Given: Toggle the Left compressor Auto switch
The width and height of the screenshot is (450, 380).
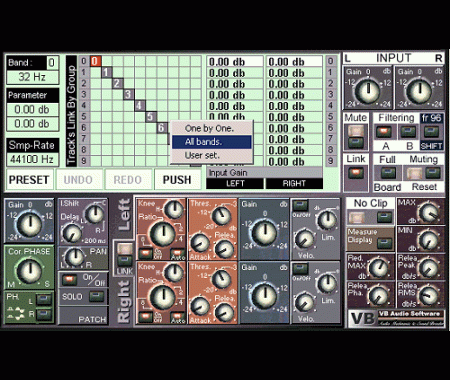Looking at the screenshot, I should coord(178,254).
